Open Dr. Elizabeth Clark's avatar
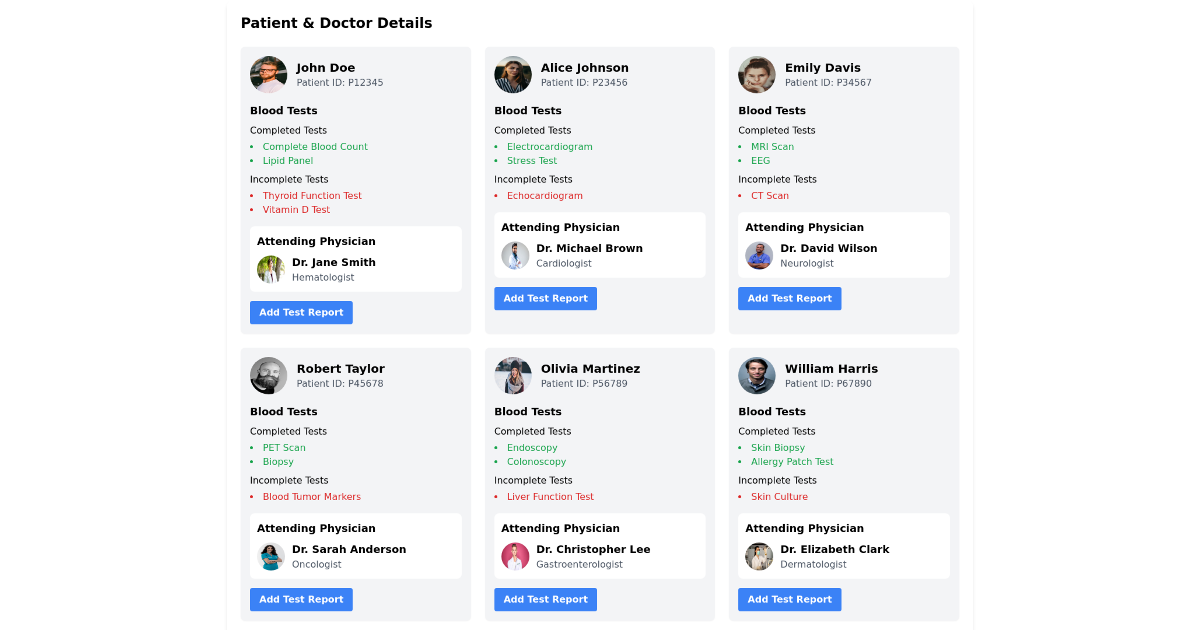Image resolution: width=1200 pixels, height=630 pixels. [x=759, y=557]
